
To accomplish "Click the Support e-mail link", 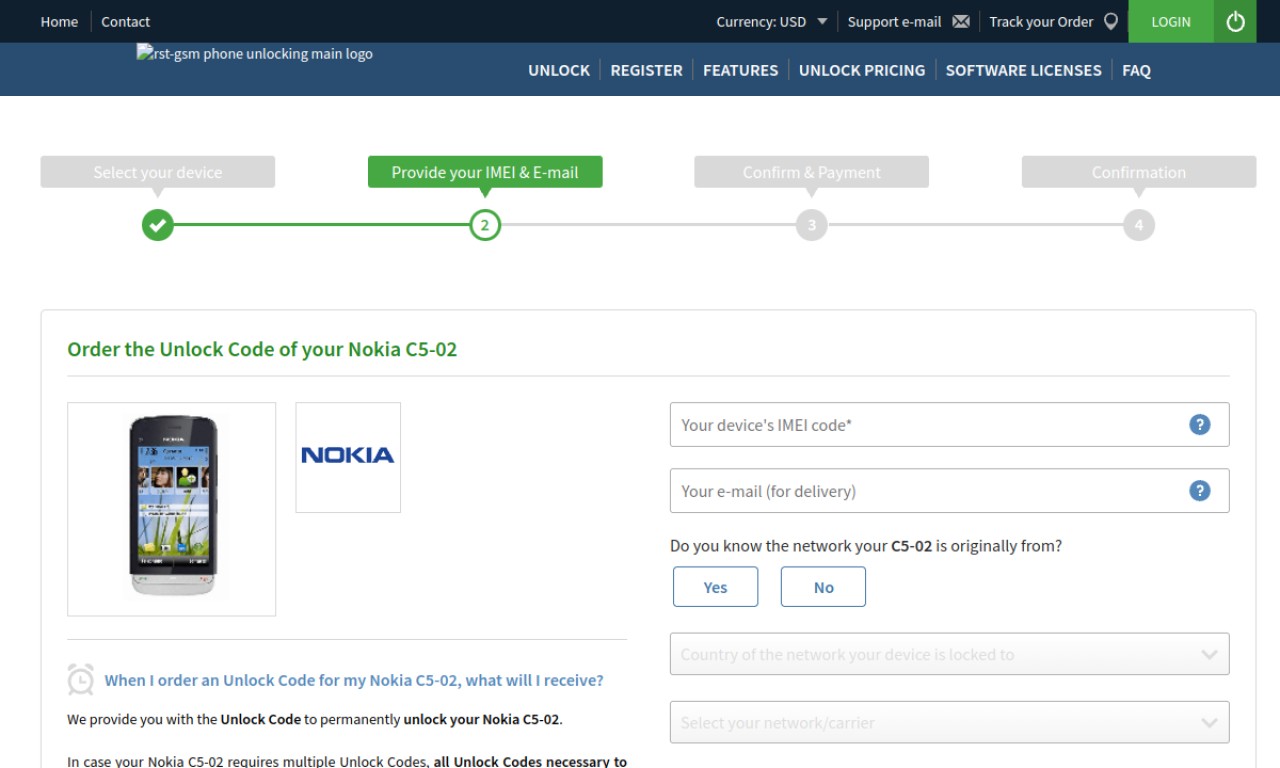I will (894, 22).
